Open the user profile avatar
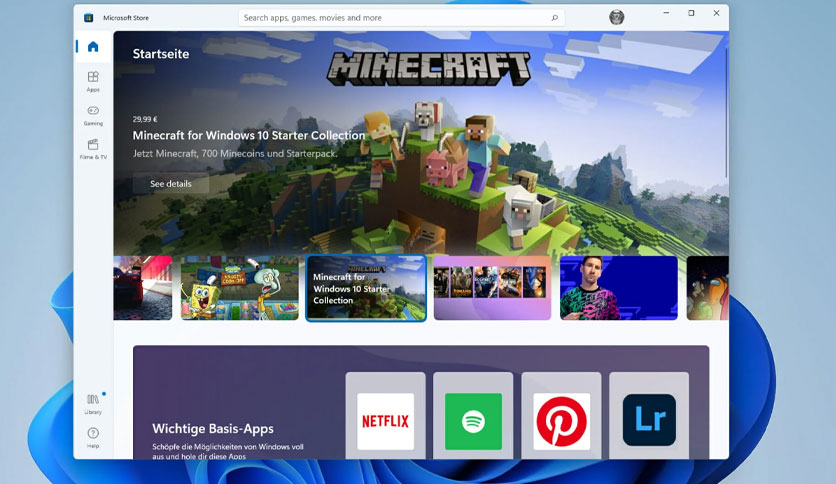This screenshot has height=484, width=836. point(616,17)
